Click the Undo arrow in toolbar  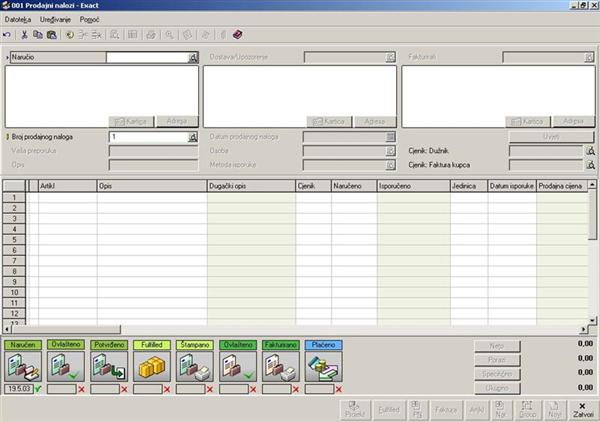pyautogui.click(x=8, y=34)
